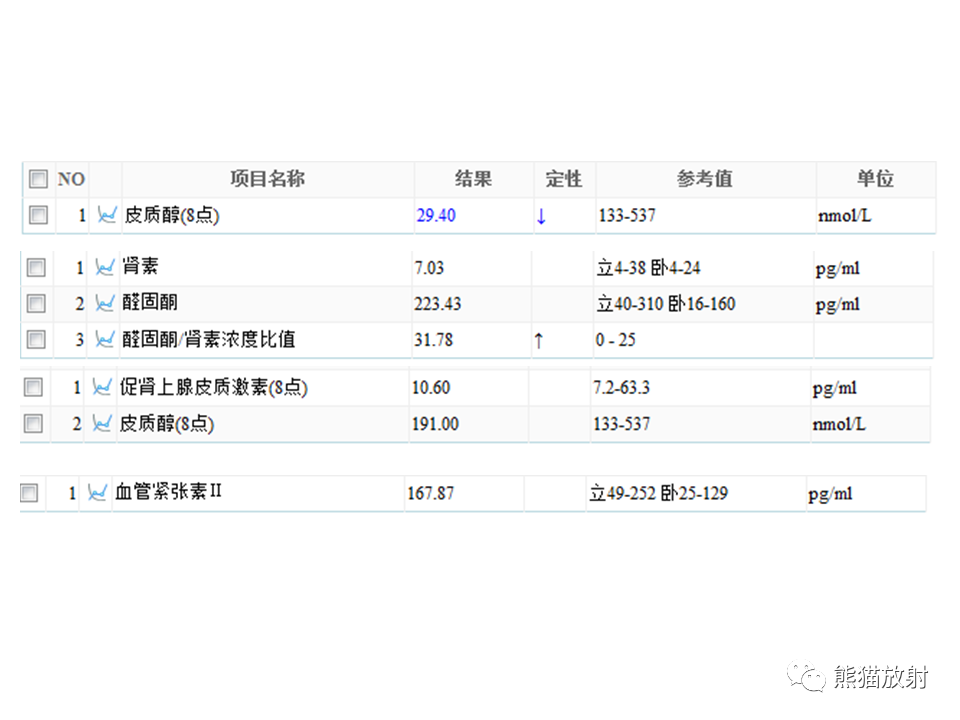The image size is (960, 720).
Task: Select the 血管紧张素II item name
Action: [x=168, y=491]
